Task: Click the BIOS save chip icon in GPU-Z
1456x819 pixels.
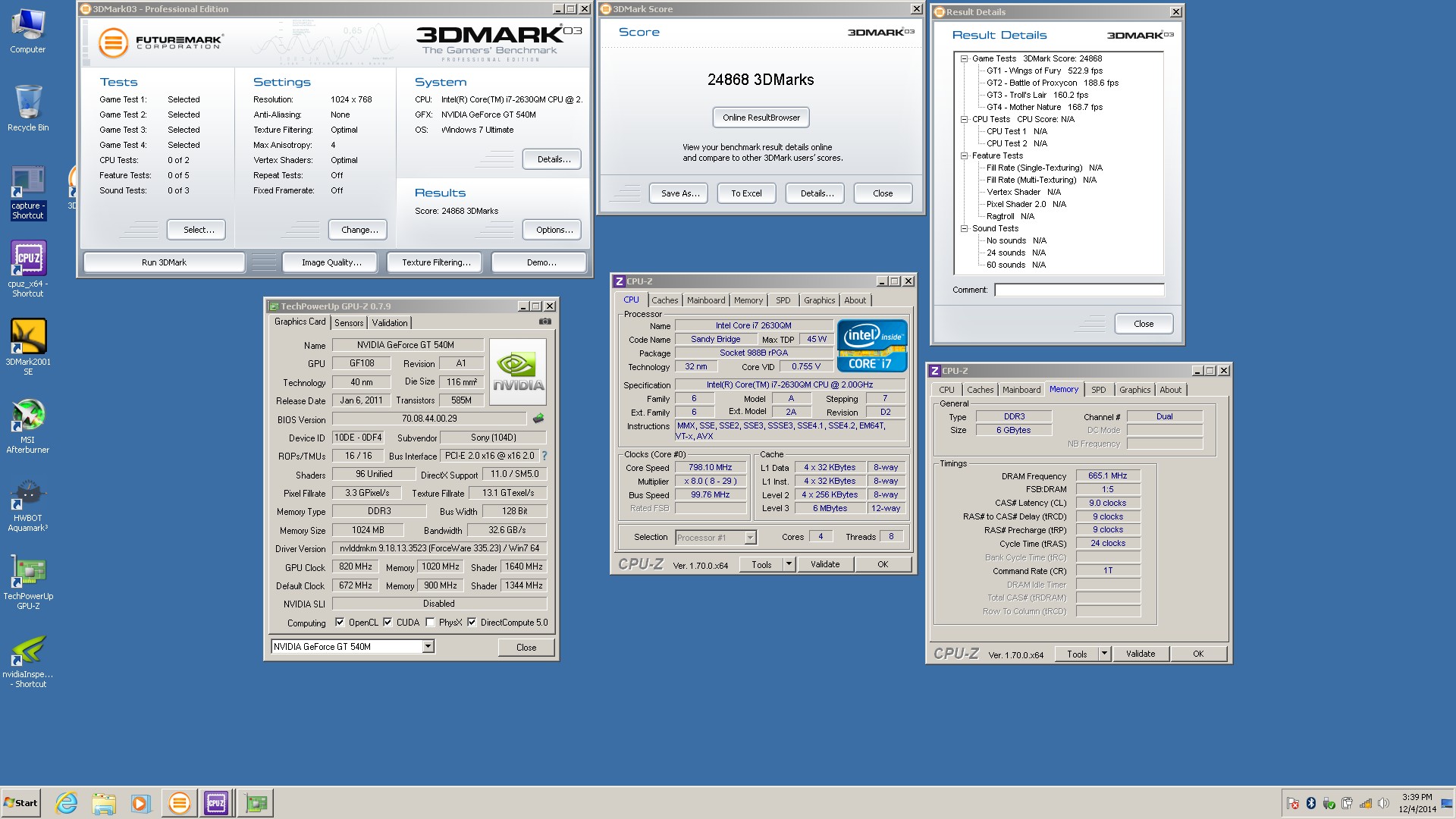Action: (x=538, y=419)
